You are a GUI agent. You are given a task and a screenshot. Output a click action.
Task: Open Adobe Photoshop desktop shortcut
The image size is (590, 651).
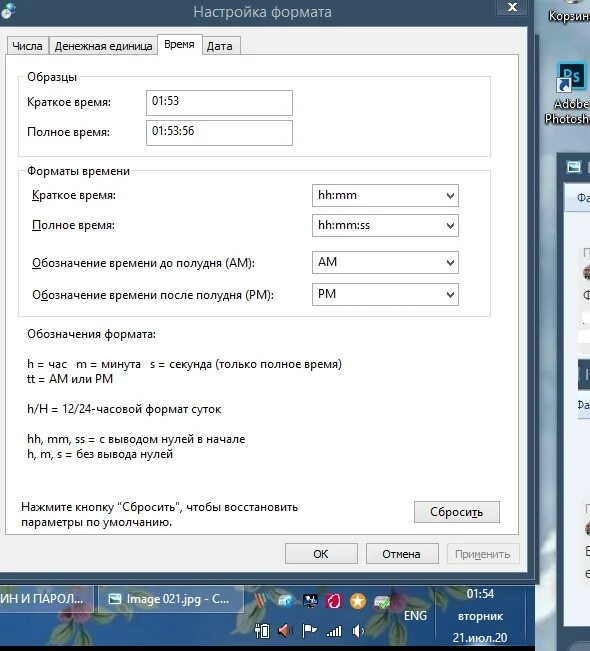(571, 93)
